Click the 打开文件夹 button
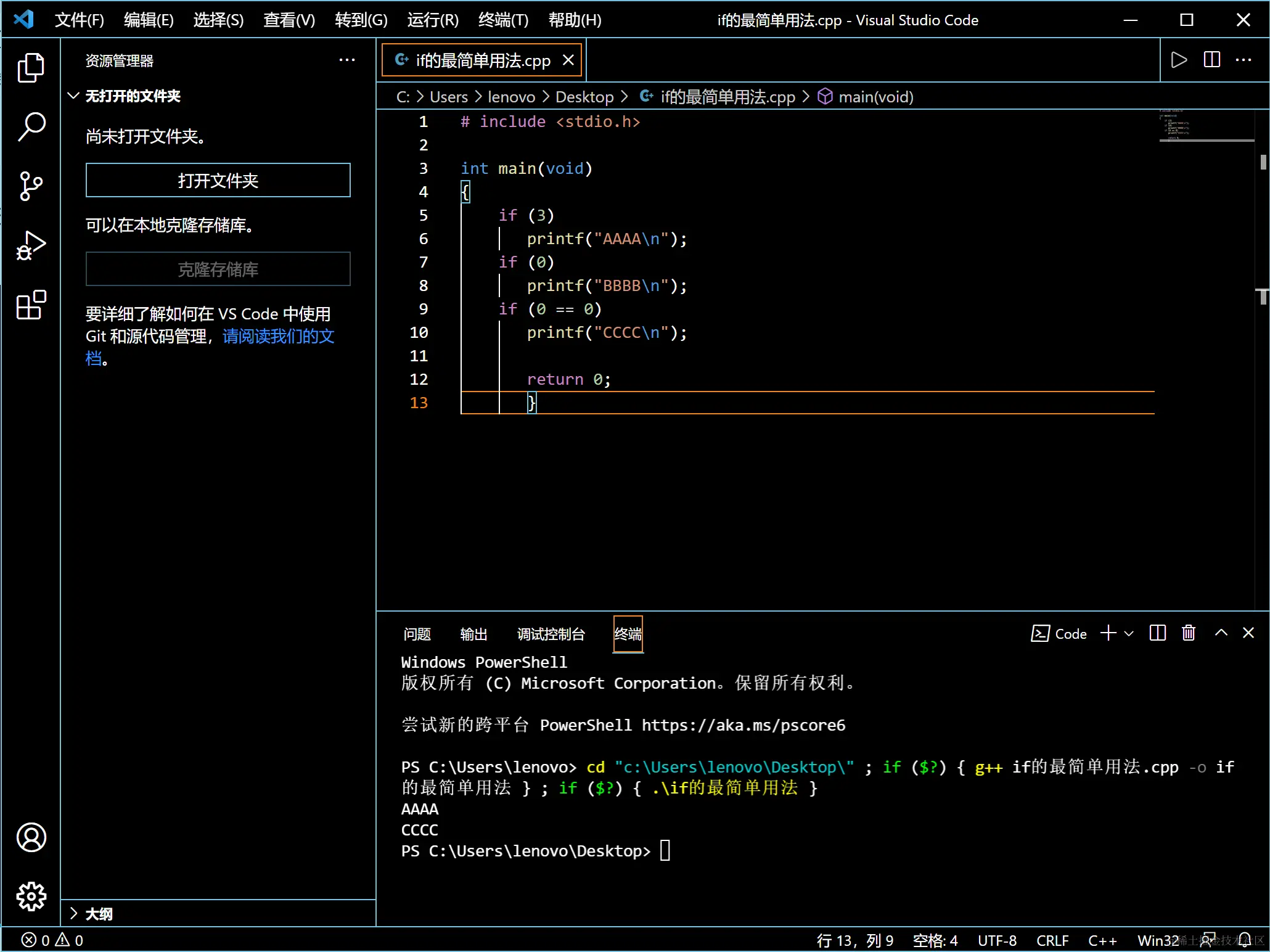This screenshot has height=952, width=1270. tap(218, 180)
